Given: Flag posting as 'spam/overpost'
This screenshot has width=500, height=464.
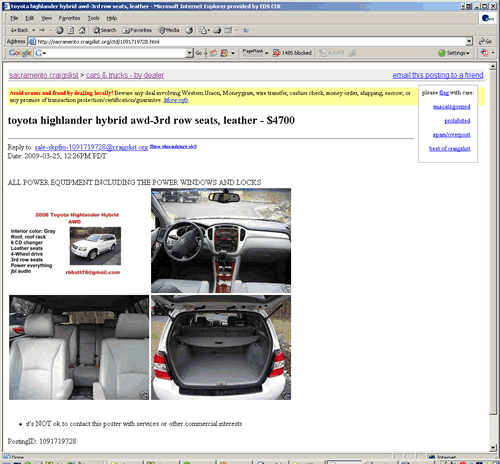Looking at the screenshot, I should pos(451,135).
